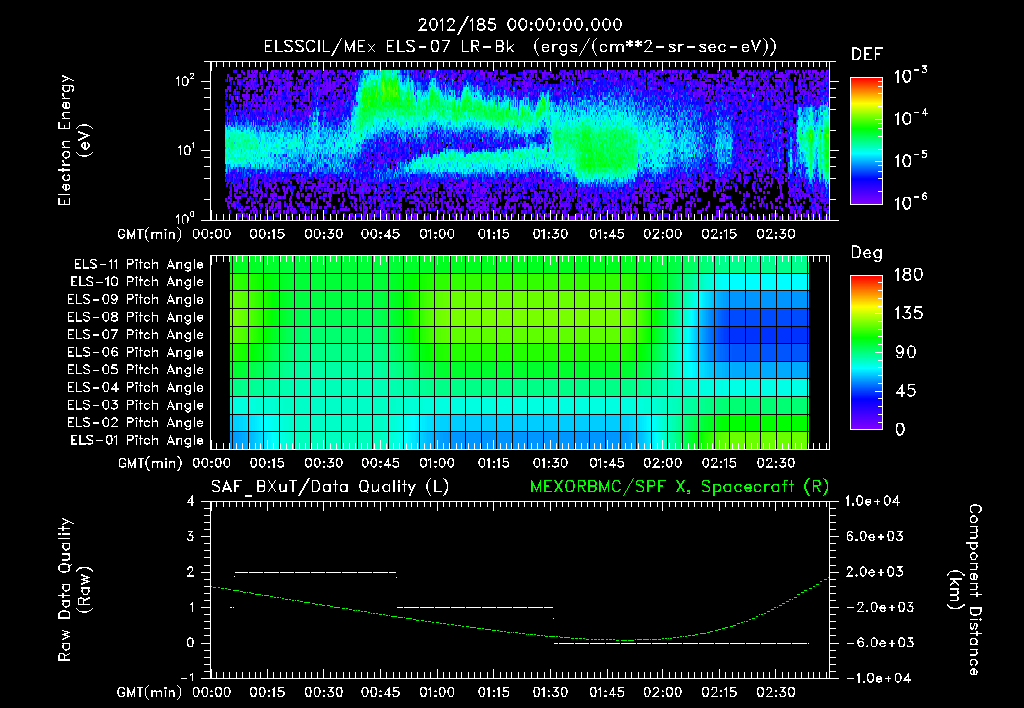1024x708 pixels.
Task: Click 01:00 time tick under the spectrogram
Action: [x=437, y=234]
